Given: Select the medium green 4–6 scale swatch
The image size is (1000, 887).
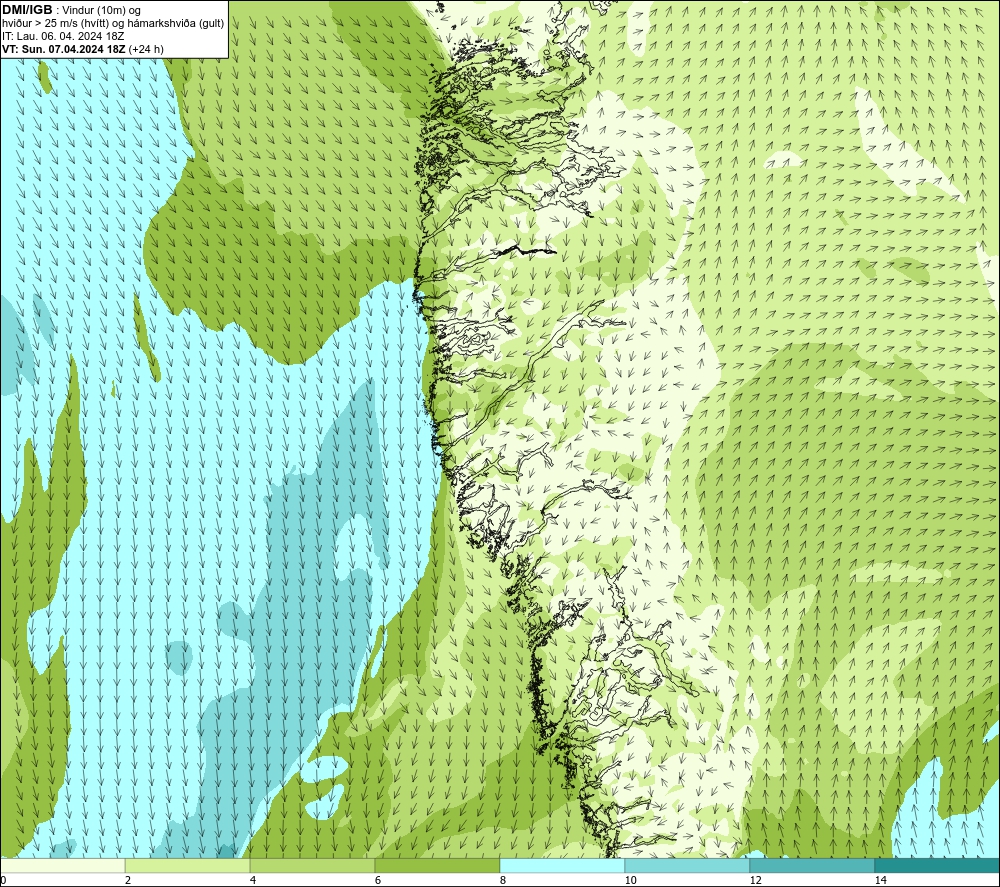Looking at the screenshot, I should pos(312,865).
